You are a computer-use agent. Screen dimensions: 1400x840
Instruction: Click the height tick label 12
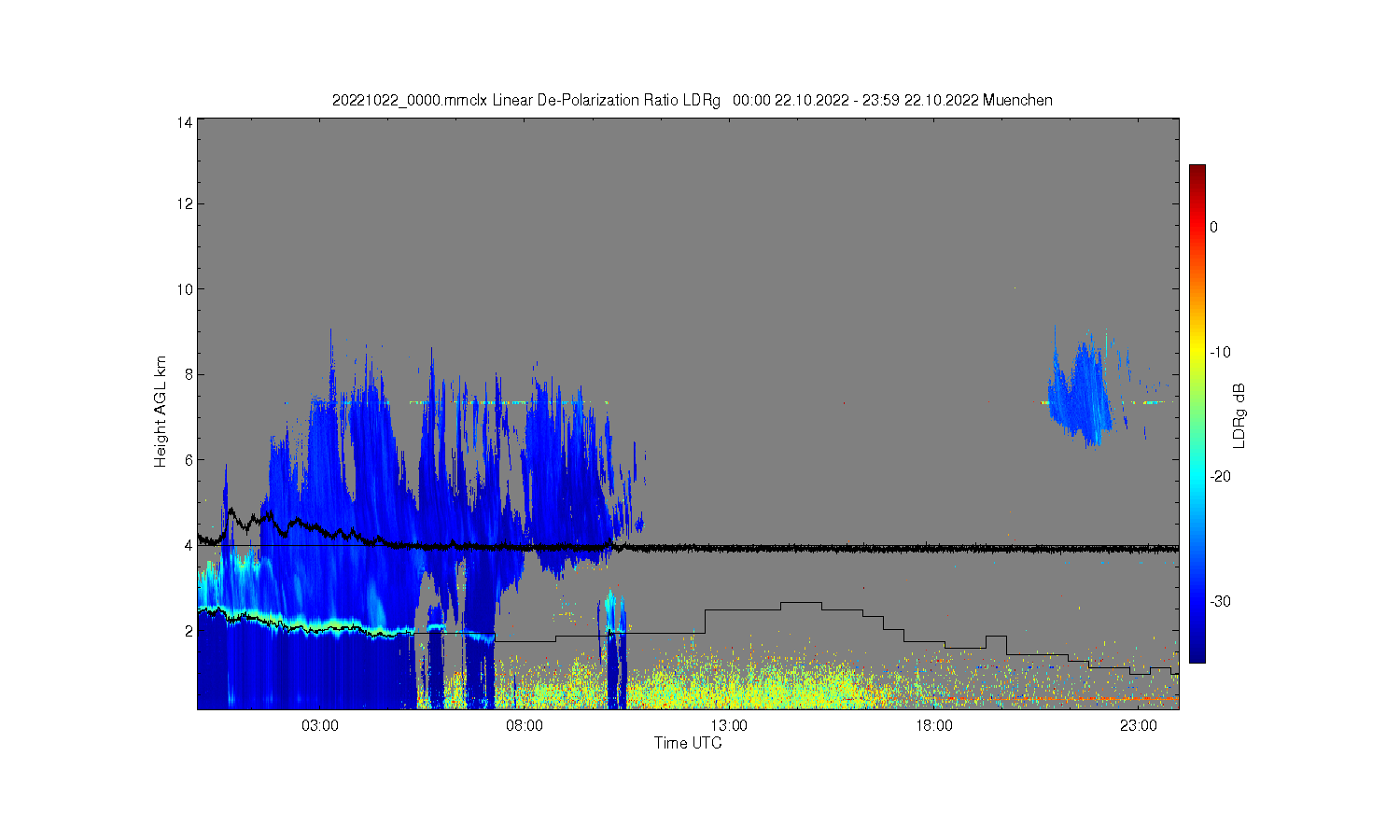(x=185, y=204)
